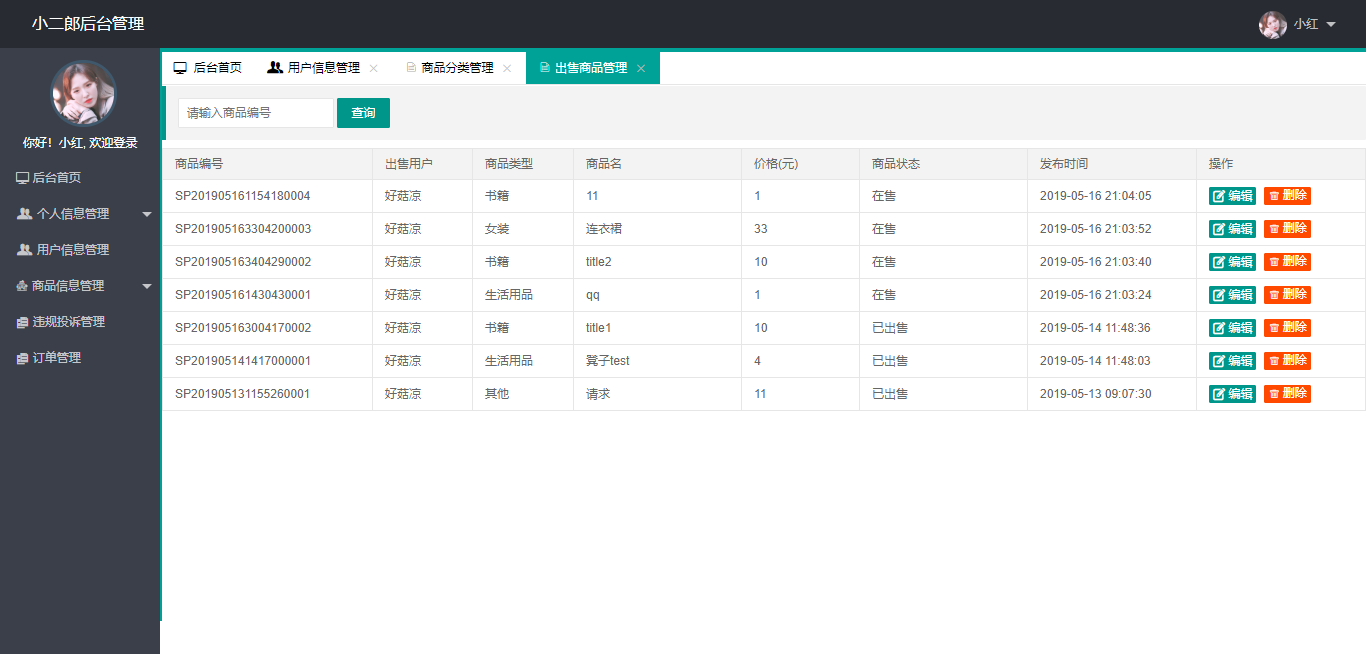This screenshot has width=1366, height=654.
Task: Click product name cell 凳子test
Action: [657, 361]
